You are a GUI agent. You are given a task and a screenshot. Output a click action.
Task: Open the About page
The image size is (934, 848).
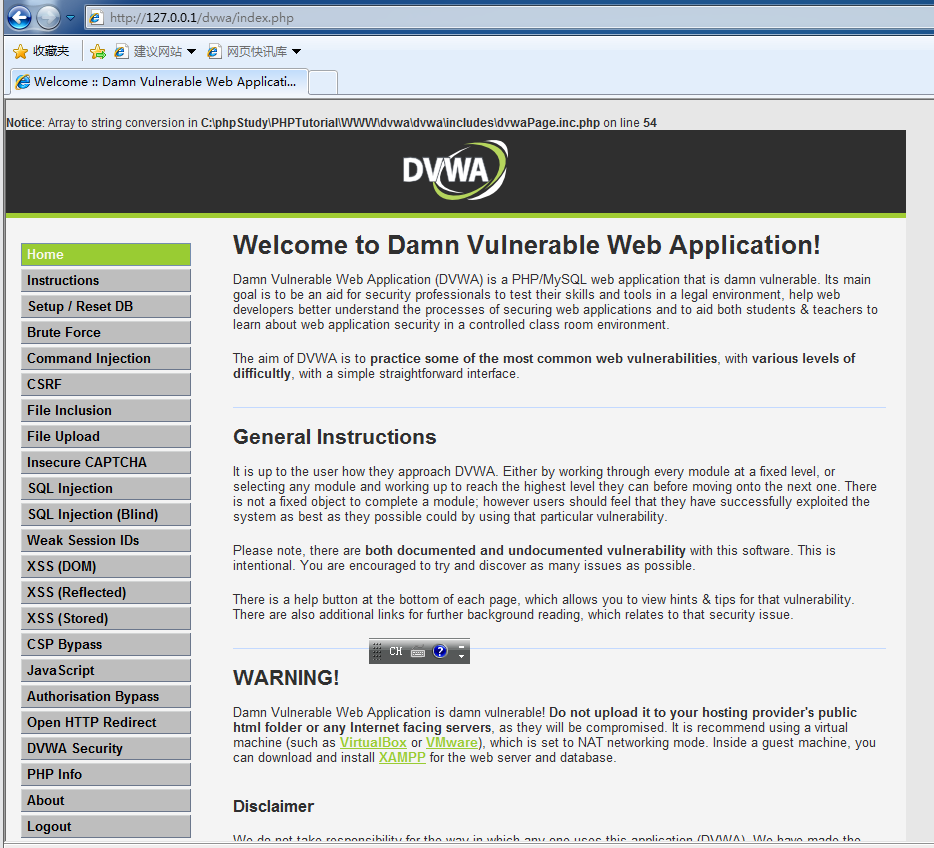point(106,800)
